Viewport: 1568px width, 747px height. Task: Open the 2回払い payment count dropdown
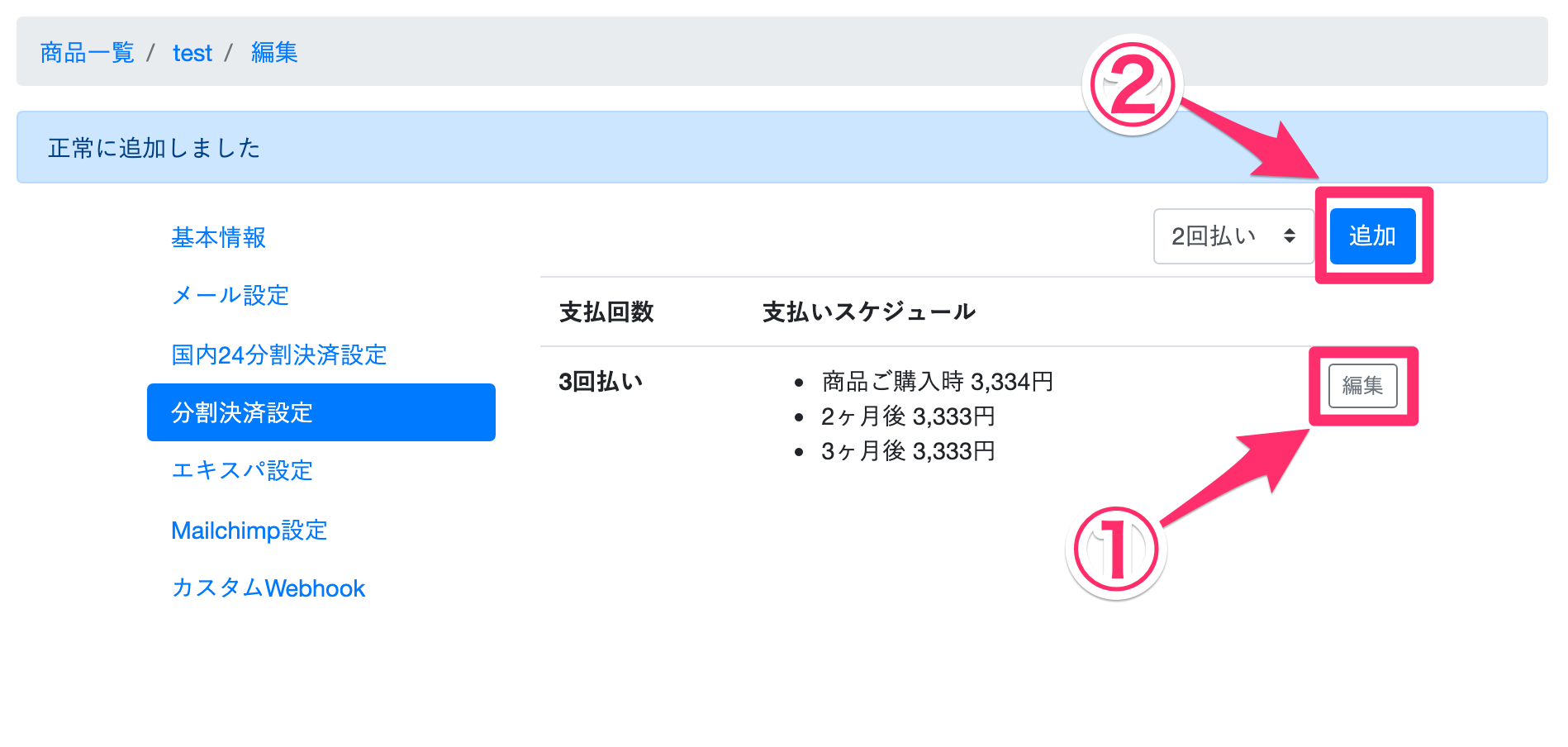pyautogui.click(x=1233, y=236)
